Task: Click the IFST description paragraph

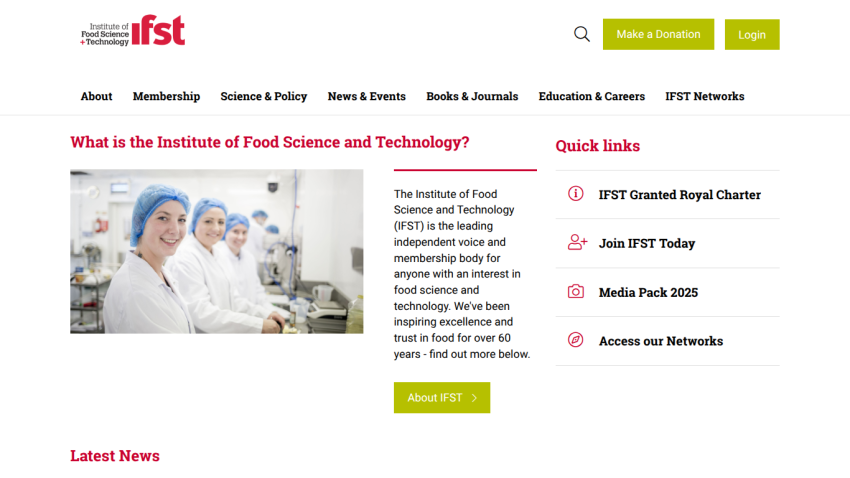Action: pos(462,274)
